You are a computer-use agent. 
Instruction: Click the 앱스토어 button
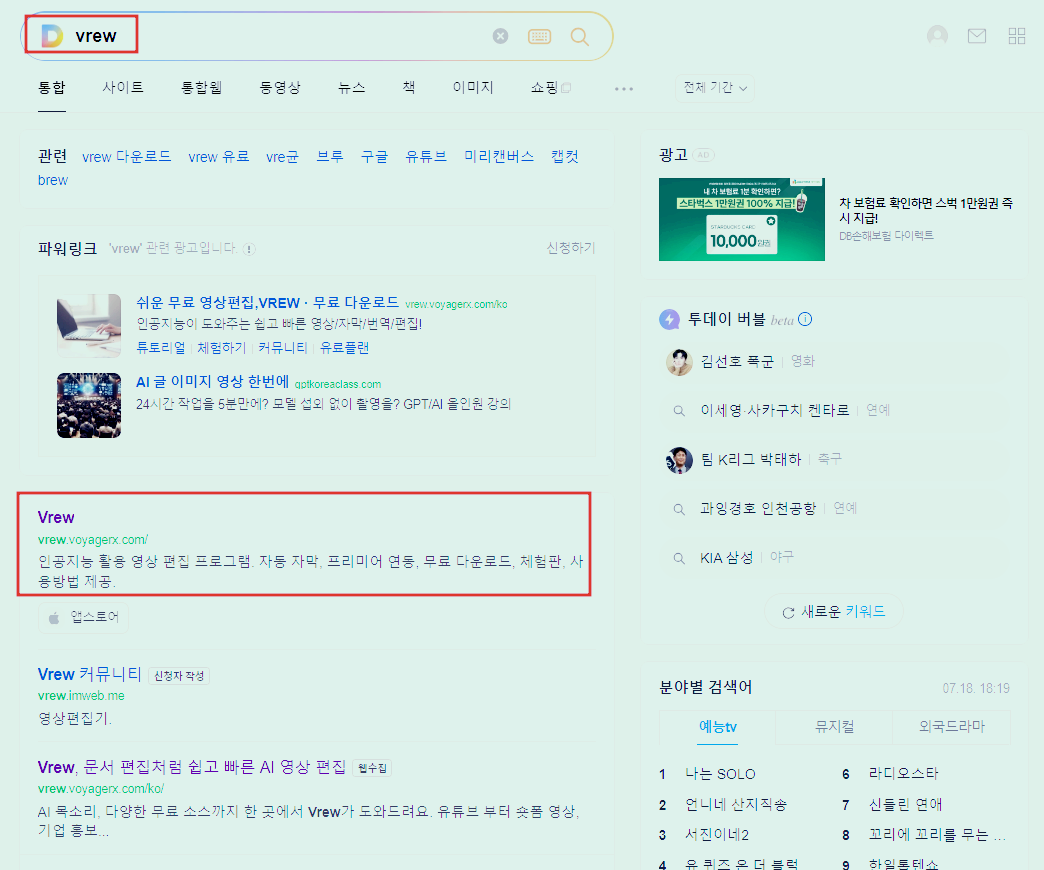[x=83, y=618]
